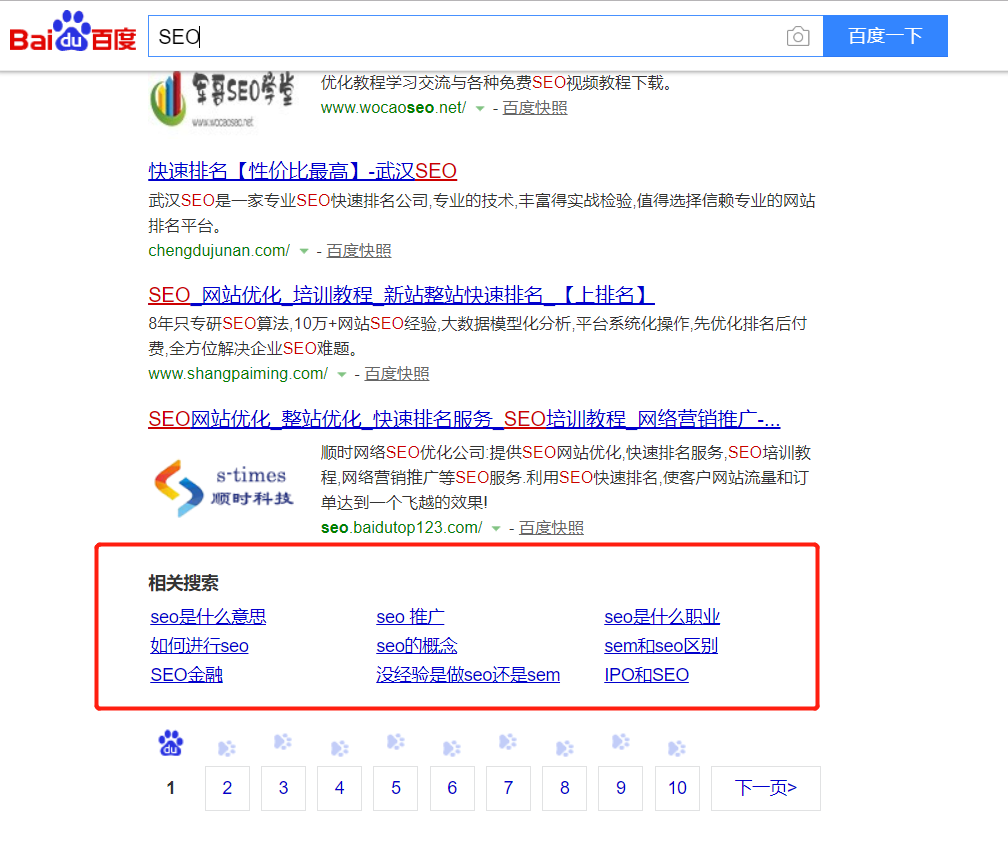The width and height of the screenshot is (1008, 842).
Task: Go to page 5 of search results
Action: 396,788
